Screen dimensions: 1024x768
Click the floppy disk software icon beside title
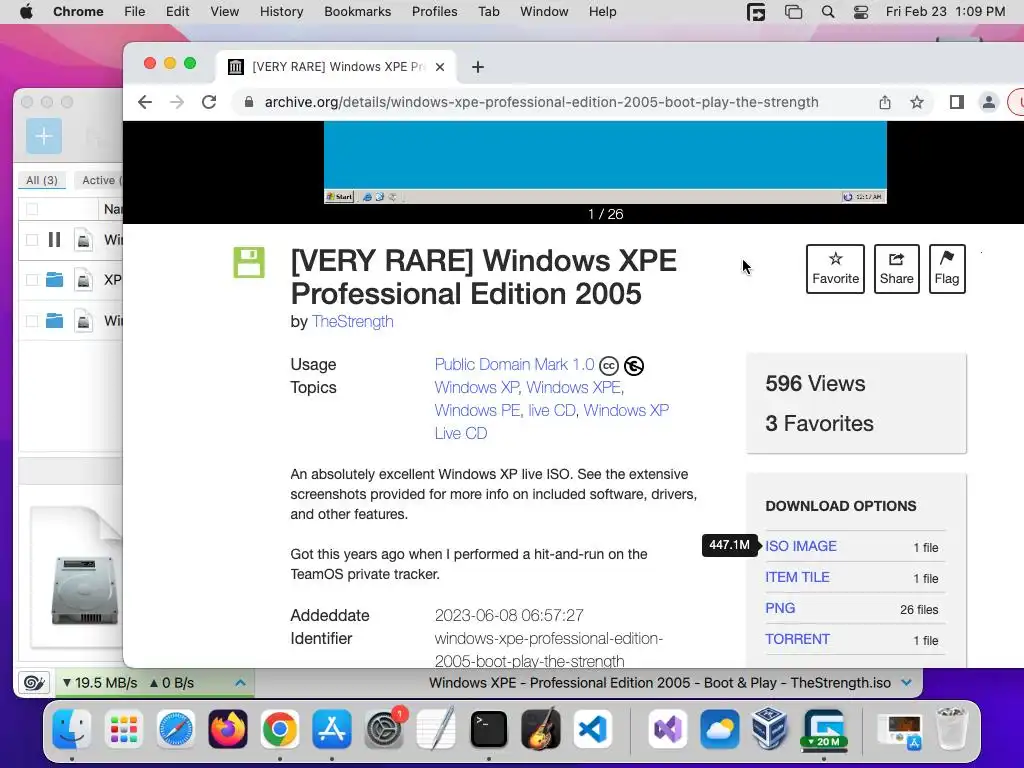coord(249,263)
